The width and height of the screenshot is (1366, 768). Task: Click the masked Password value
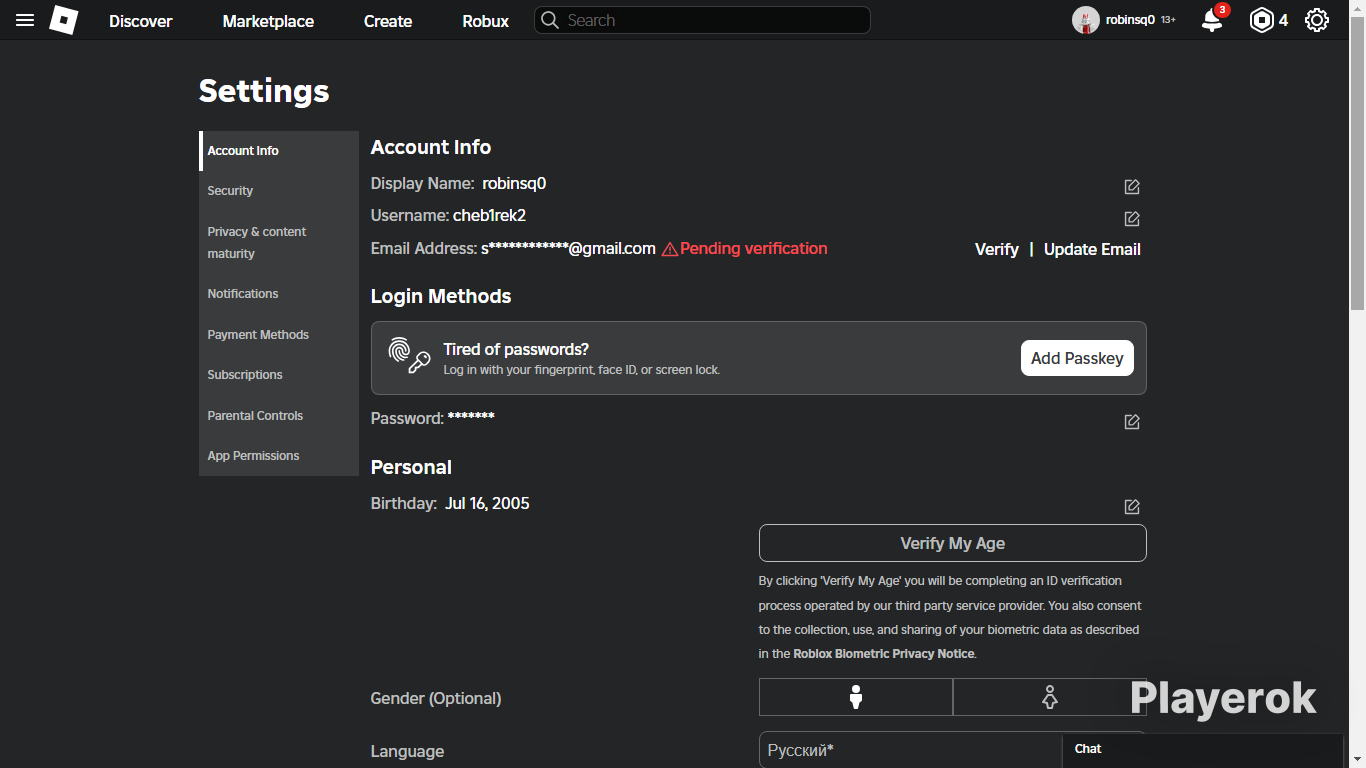point(471,417)
